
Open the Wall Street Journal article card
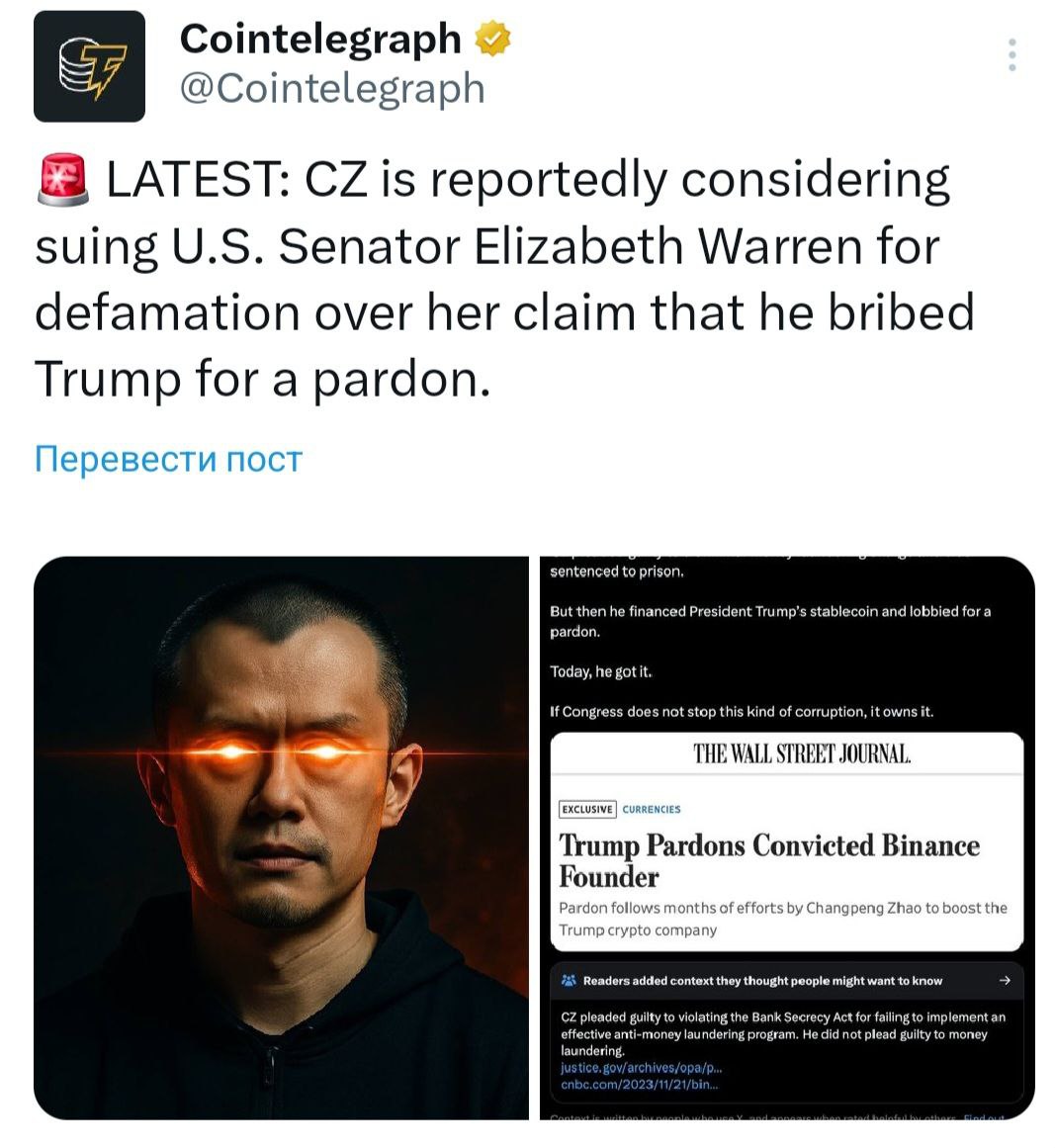pos(787,841)
